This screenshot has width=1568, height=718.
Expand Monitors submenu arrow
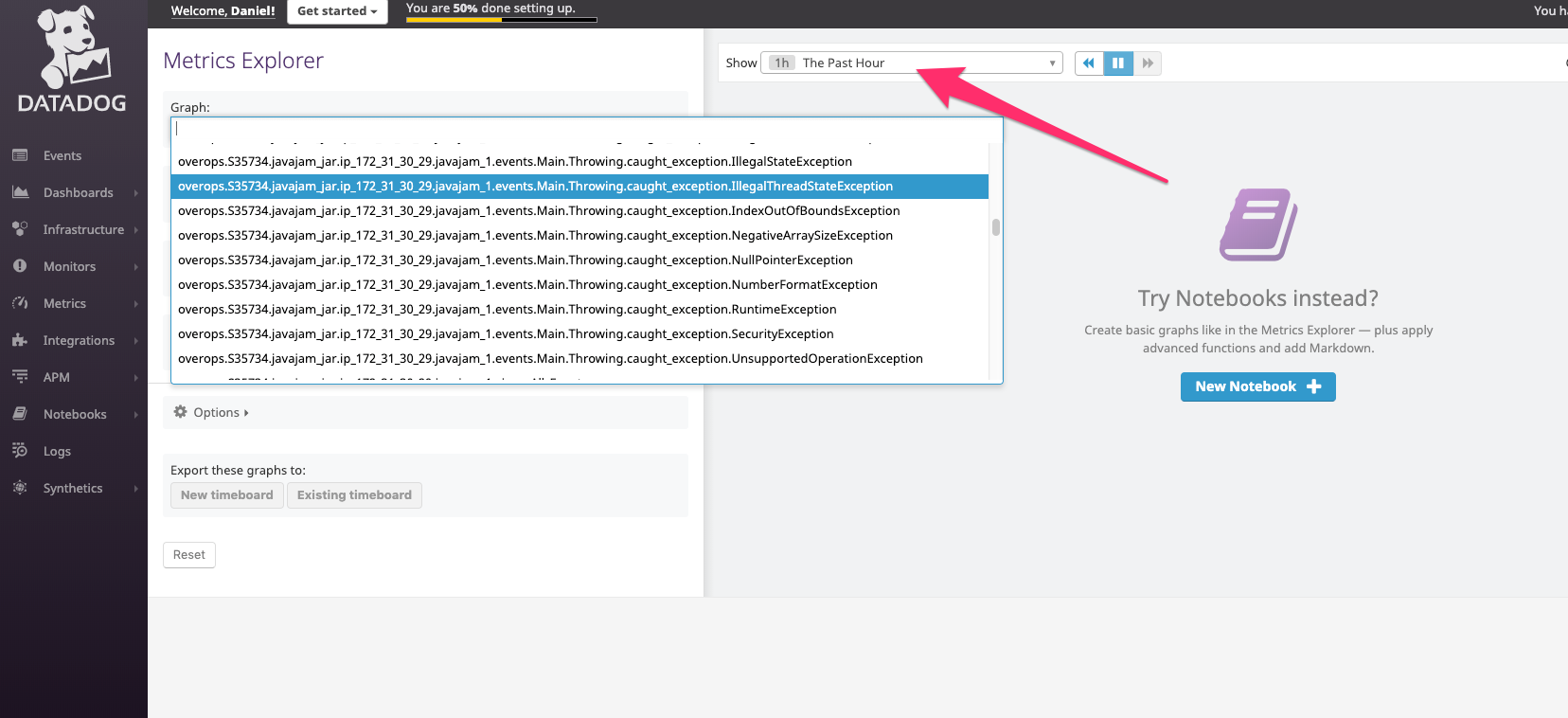click(136, 267)
